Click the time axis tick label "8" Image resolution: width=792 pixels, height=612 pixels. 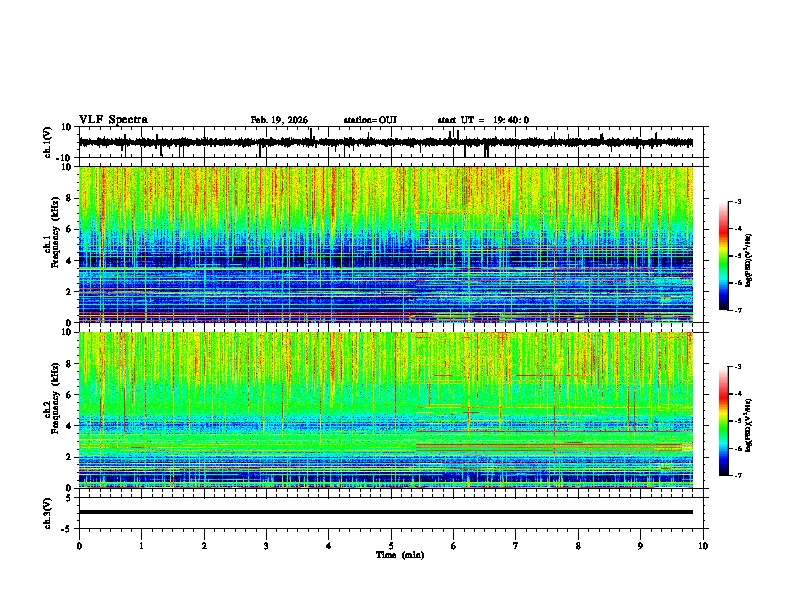pyautogui.click(x=578, y=546)
